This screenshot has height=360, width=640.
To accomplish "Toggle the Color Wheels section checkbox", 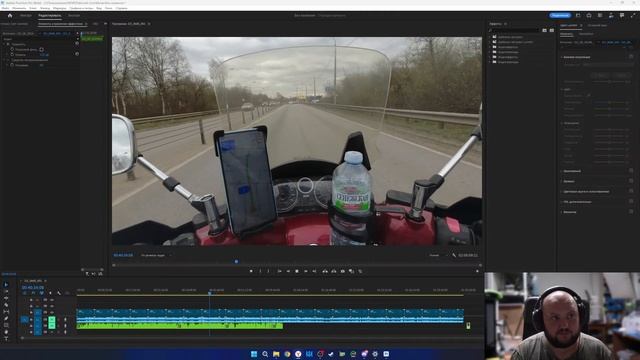I will [x=631, y=191].
